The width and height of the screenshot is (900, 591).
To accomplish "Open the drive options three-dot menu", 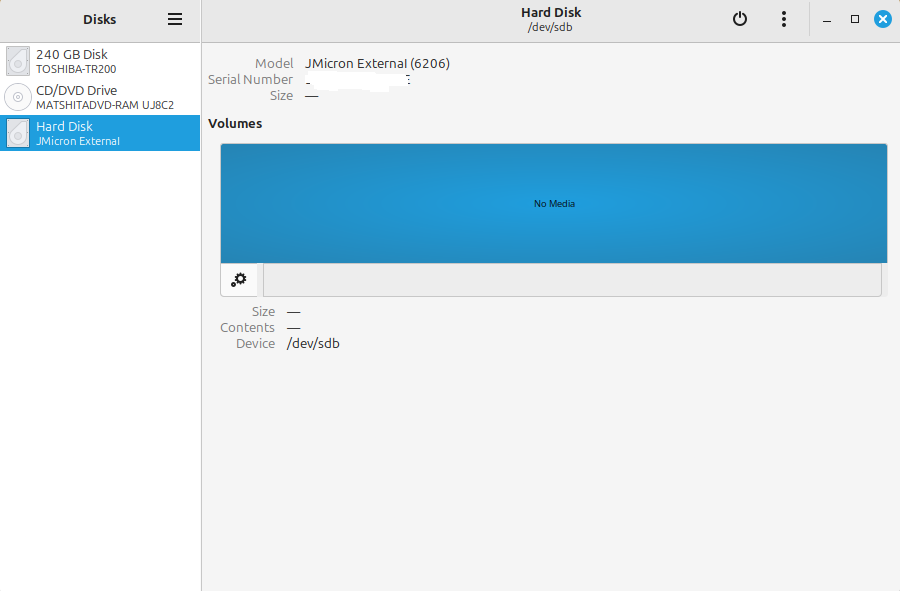I will click(783, 19).
